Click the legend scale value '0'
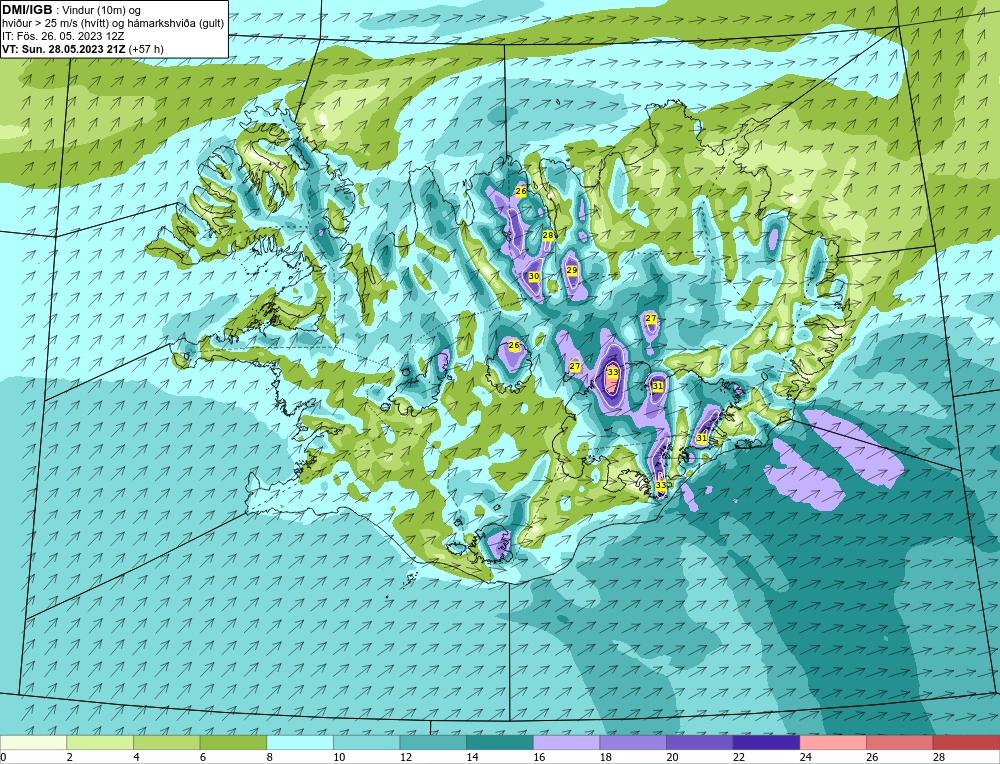 pyautogui.click(x=4, y=758)
